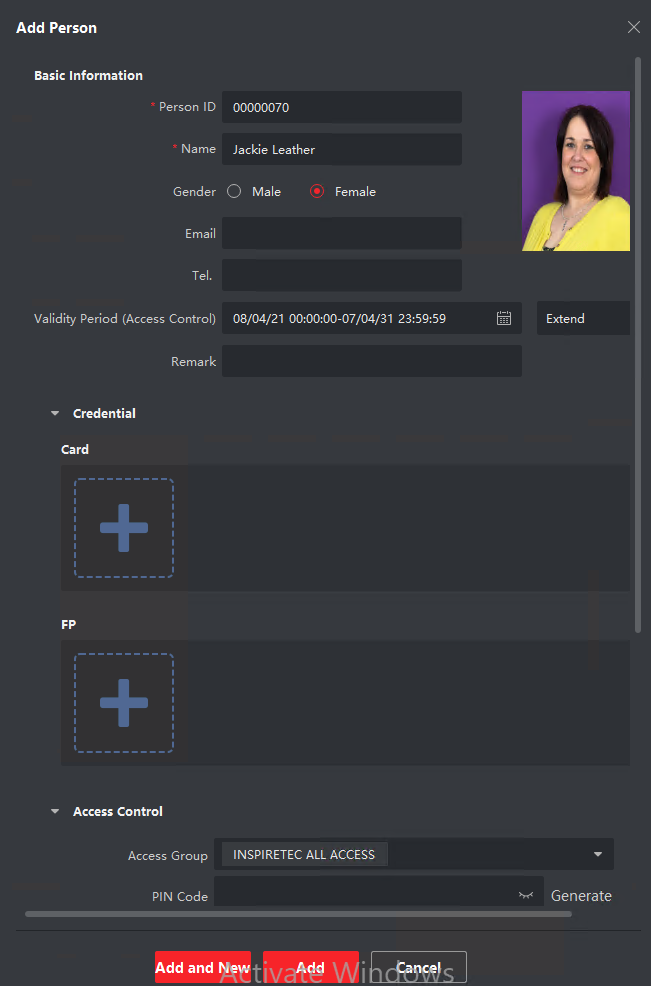Close the Add Person dialog
The width and height of the screenshot is (651, 986).
tap(633, 27)
